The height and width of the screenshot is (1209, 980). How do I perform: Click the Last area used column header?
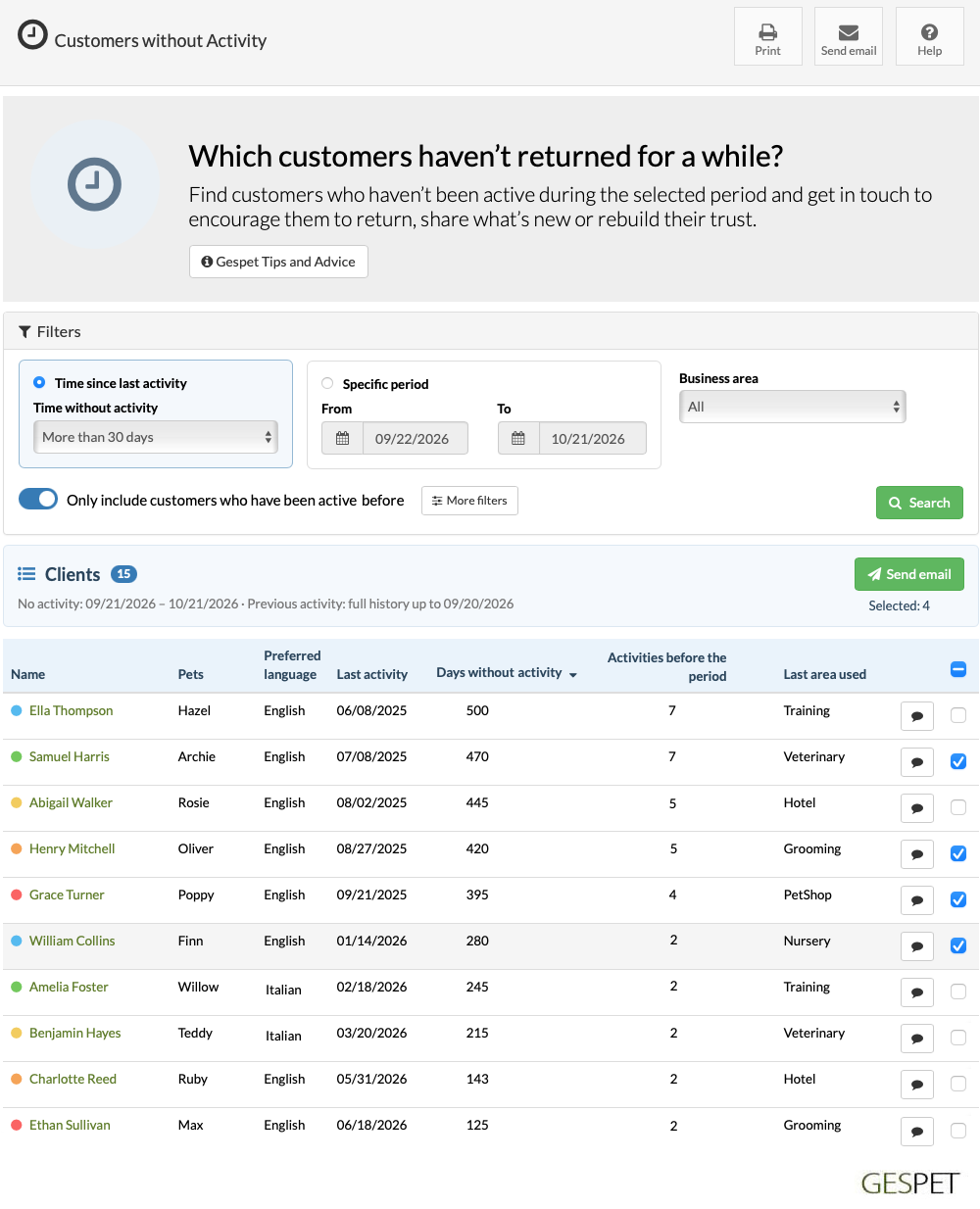[x=824, y=674]
